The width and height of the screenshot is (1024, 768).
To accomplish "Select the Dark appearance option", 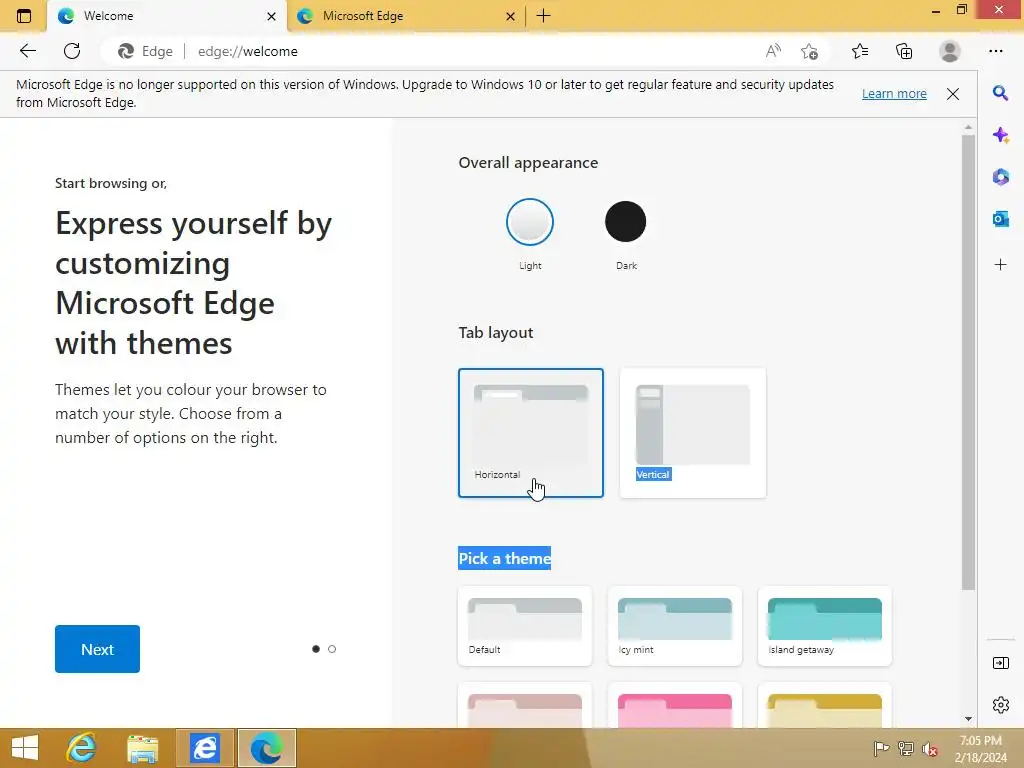I will point(626,222).
